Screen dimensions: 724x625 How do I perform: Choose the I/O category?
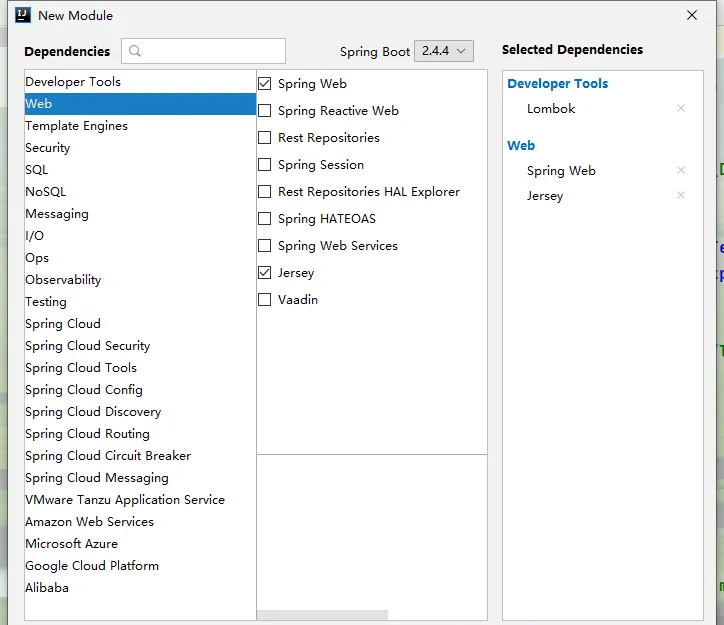(140, 236)
